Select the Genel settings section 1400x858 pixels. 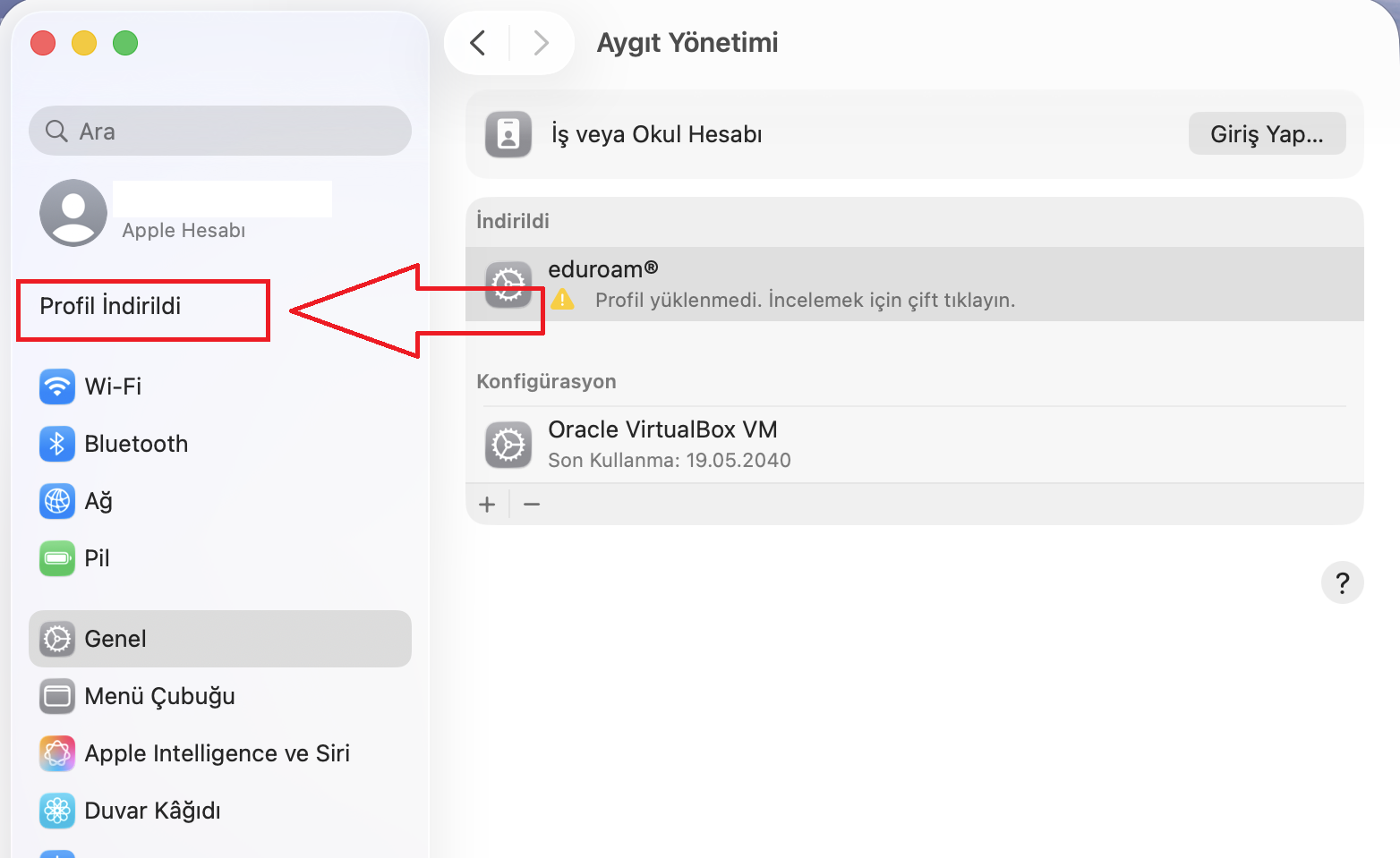click(115, 639)
